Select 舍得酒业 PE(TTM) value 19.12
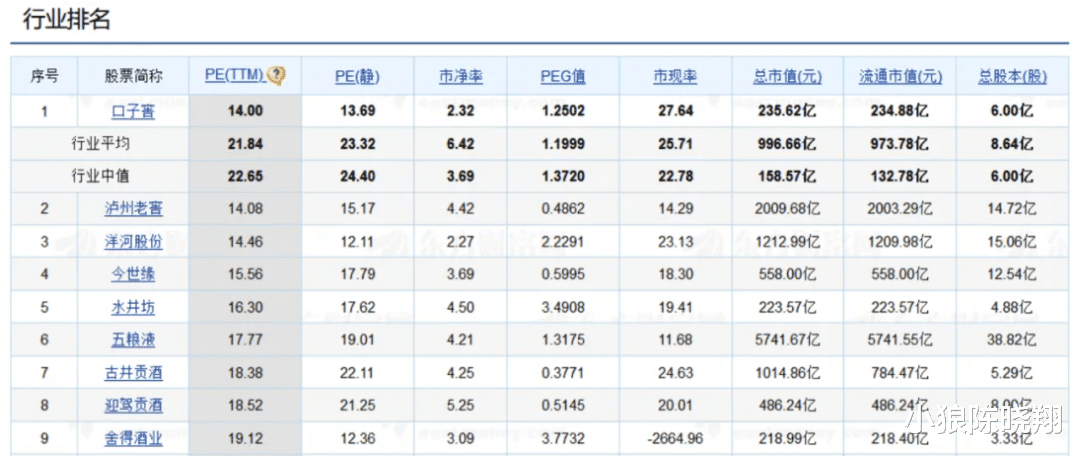The image size is (1080, 456). pos(245,438)
